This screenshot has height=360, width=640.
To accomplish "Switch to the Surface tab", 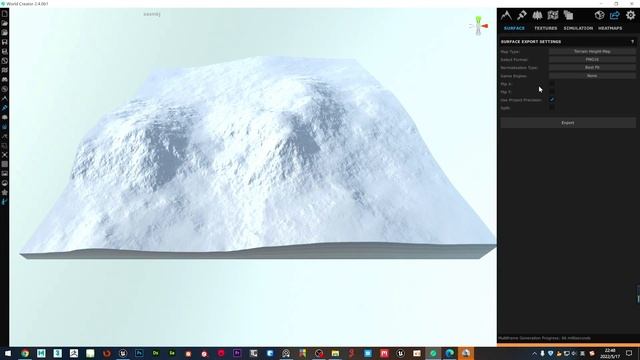I will click(514, 28).
